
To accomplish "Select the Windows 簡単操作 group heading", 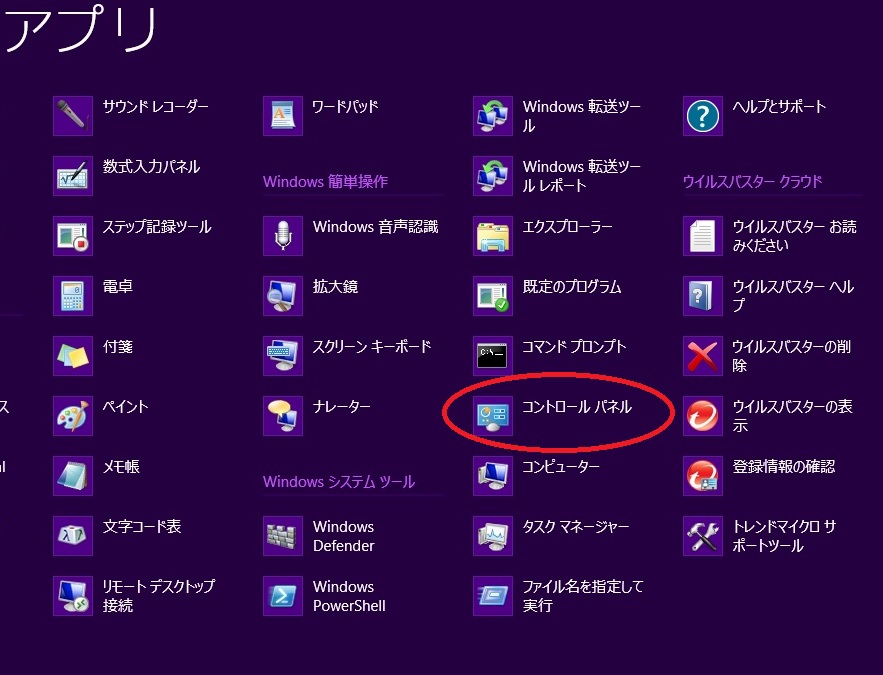I will coord(325,182).
